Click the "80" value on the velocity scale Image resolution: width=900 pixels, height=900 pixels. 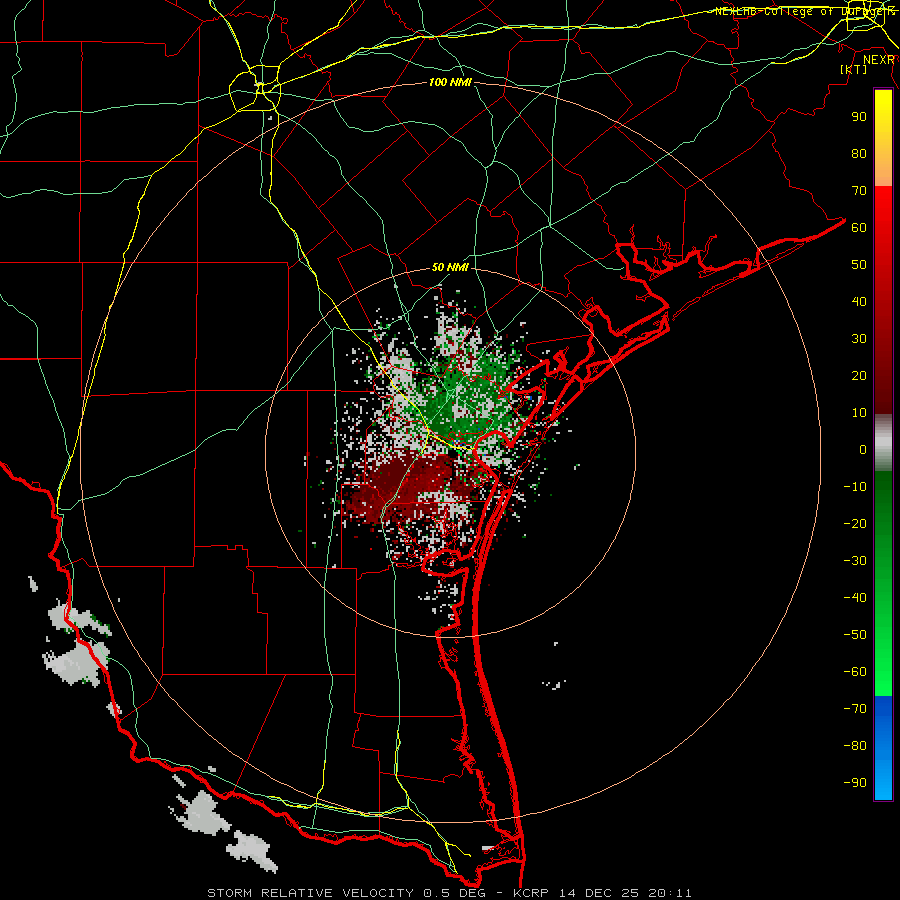pyautogui.click(x=859, y=153)
